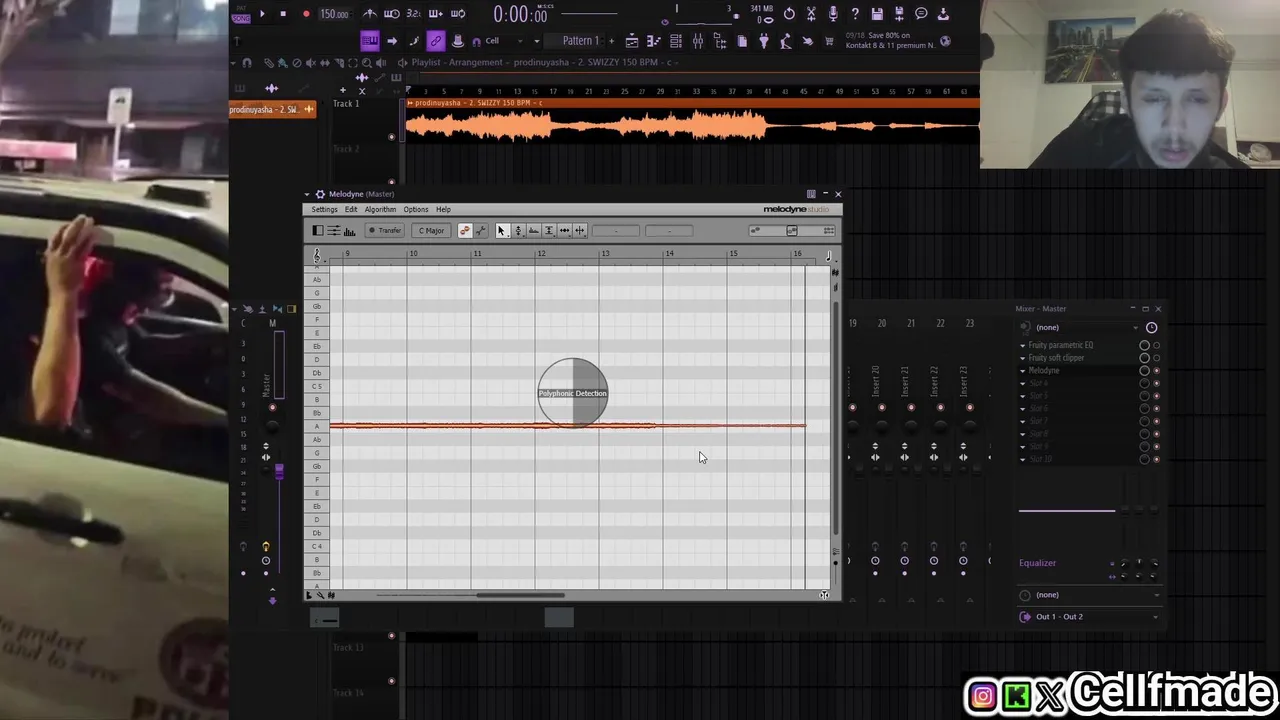The image size is (1280, 720).
Task: Select Melodyne's note separation tool
Action: 580,230
